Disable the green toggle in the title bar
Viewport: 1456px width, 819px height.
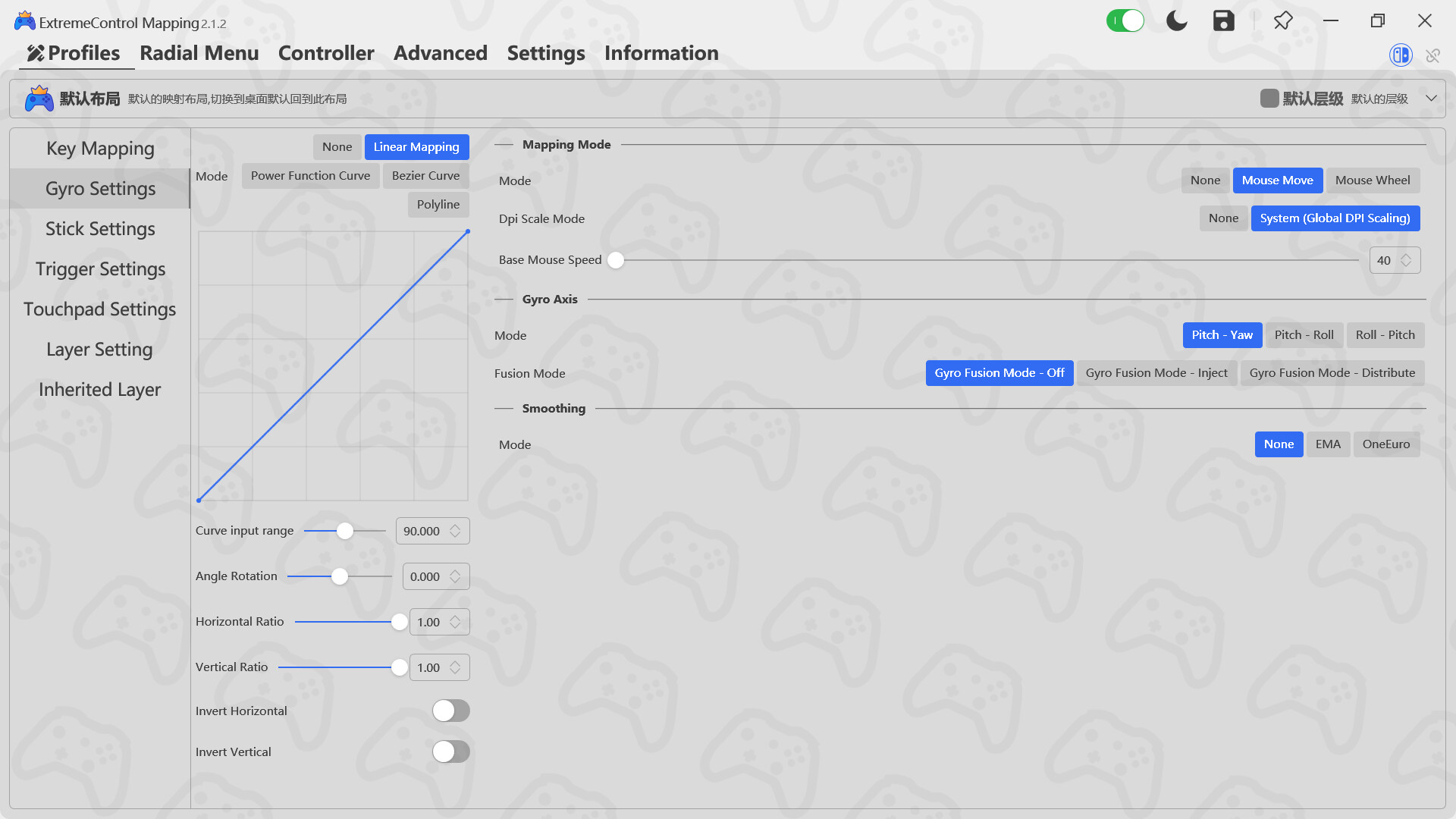coord(1125,20)
